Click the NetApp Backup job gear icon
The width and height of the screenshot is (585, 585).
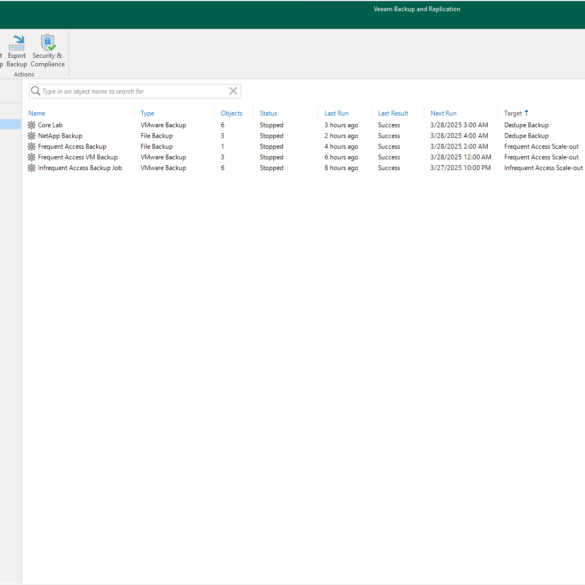(32, 136)
